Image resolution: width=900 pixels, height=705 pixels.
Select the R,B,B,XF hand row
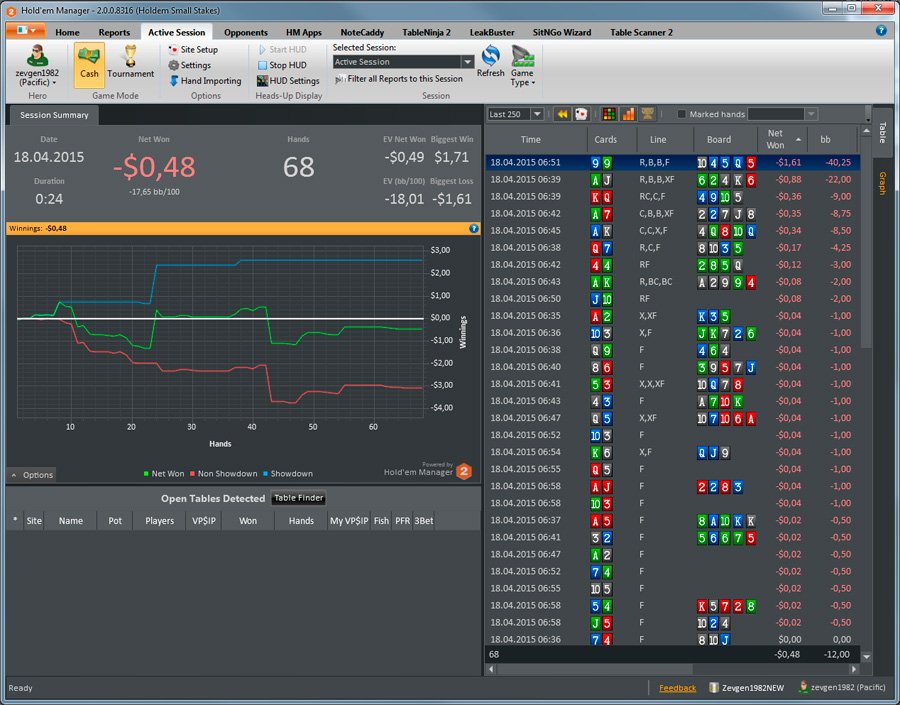click(x=673, y=180)
